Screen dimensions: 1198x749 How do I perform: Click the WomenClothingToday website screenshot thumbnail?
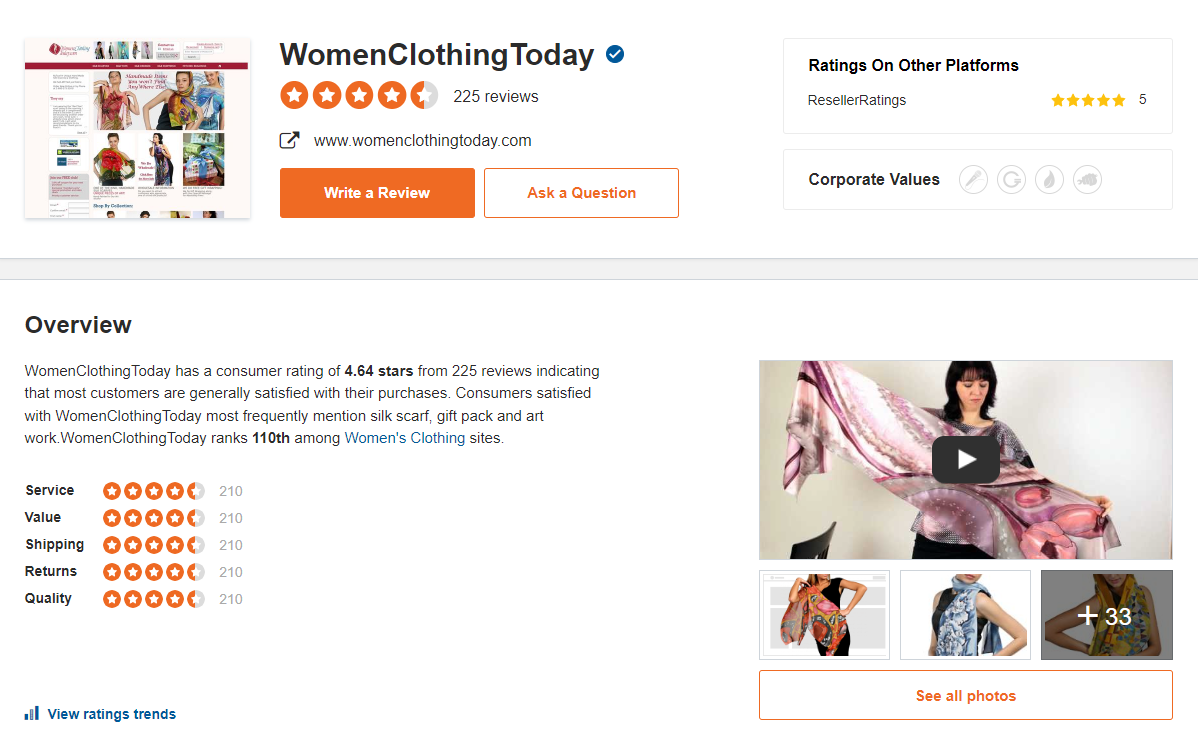point(137,128)
